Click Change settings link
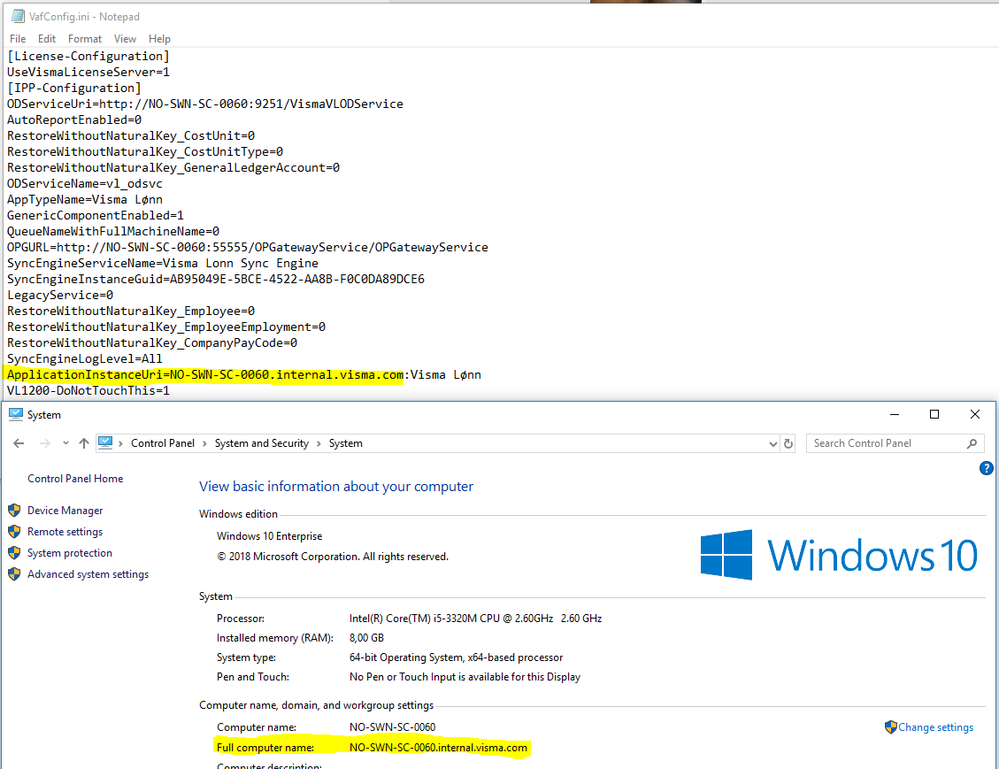Screen dimensions: 999x769 935,727
